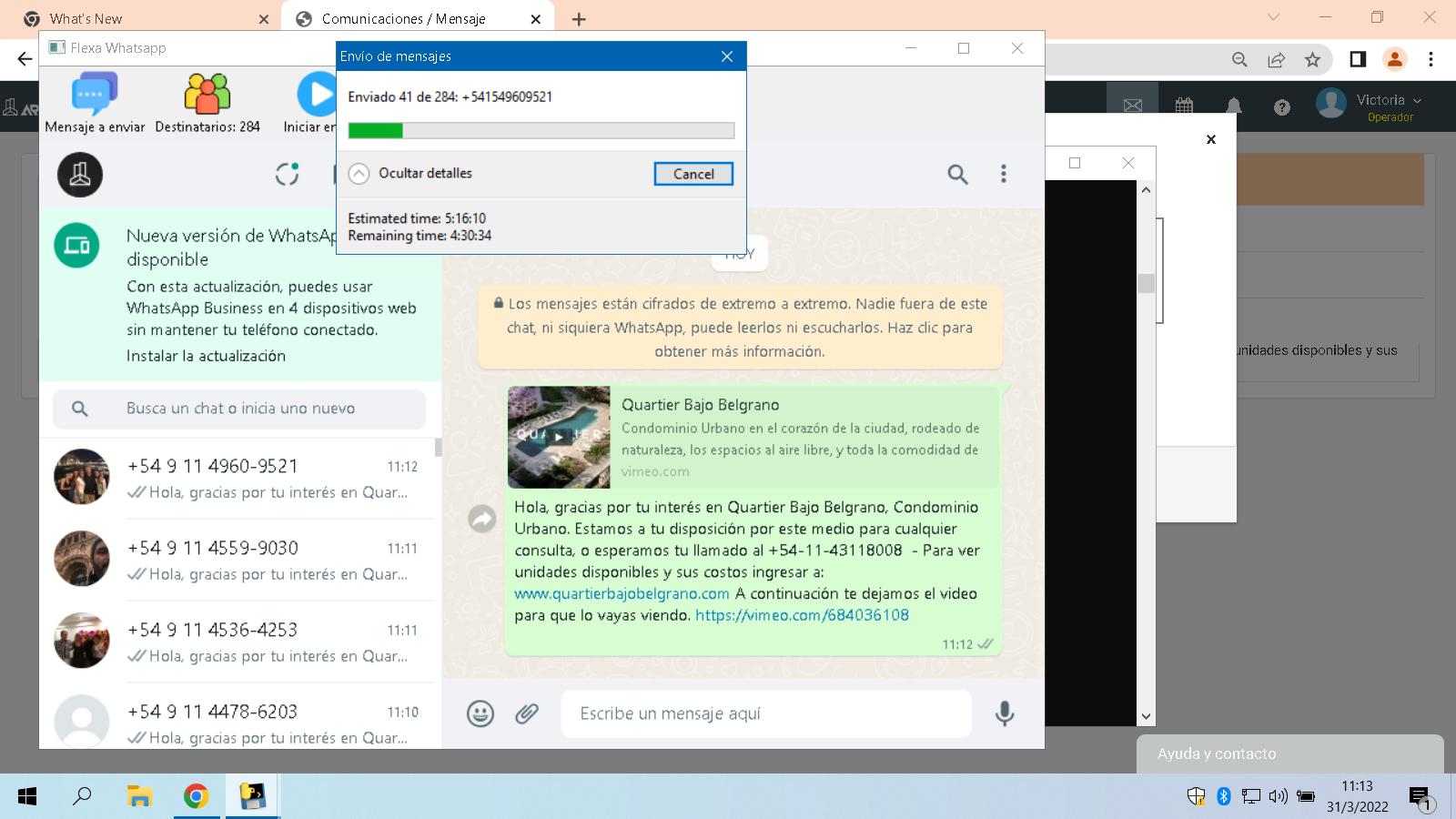Image resolution: width=1456 pixels, height=819 pixels.
Task: Play the Quartier Bajo Belgrano video thumbnail
Action: click(x=559, y=437)
